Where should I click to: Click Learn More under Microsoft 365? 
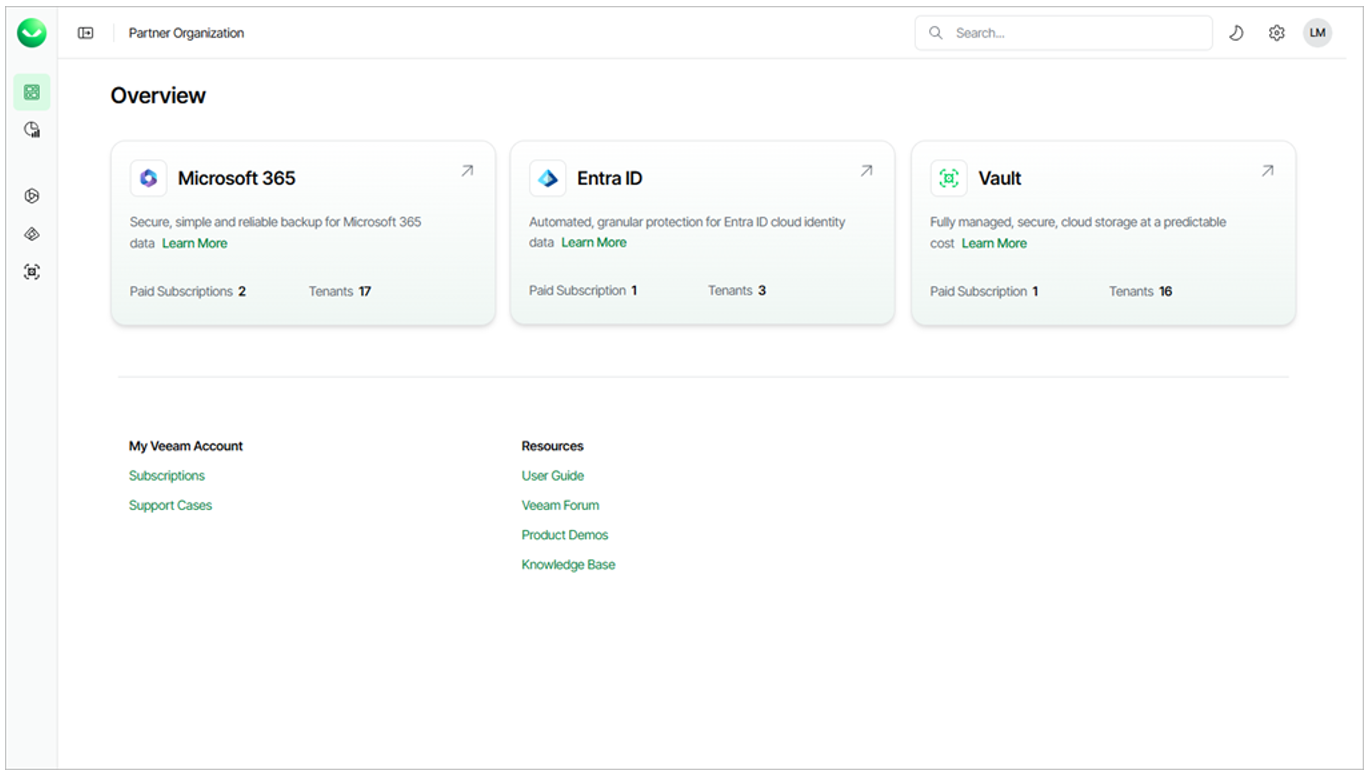pyautogui.click(x=194, y=243)
